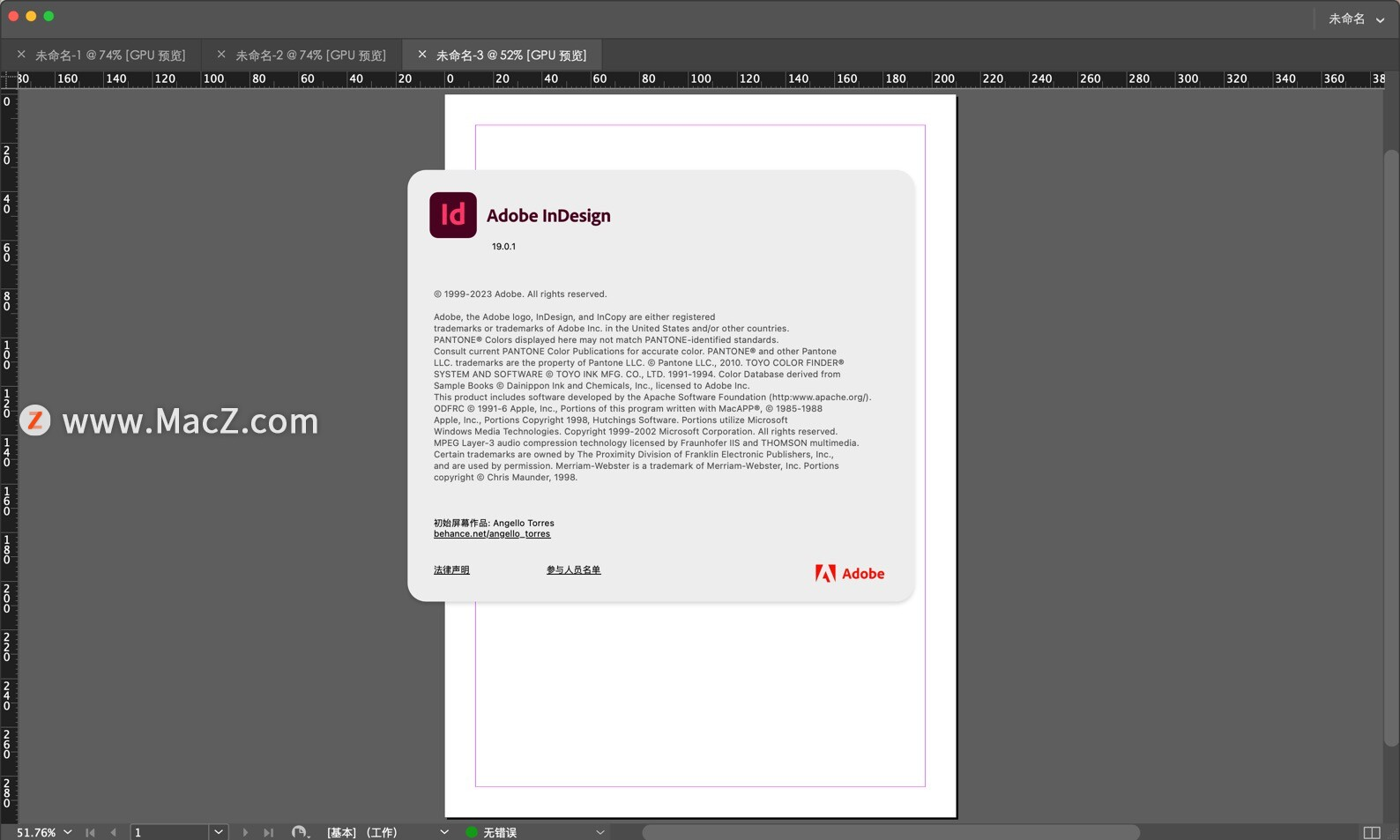Go to the first page with the arrow button
The width and height of the screenshot is (1400, 840).
coord(90,832)
